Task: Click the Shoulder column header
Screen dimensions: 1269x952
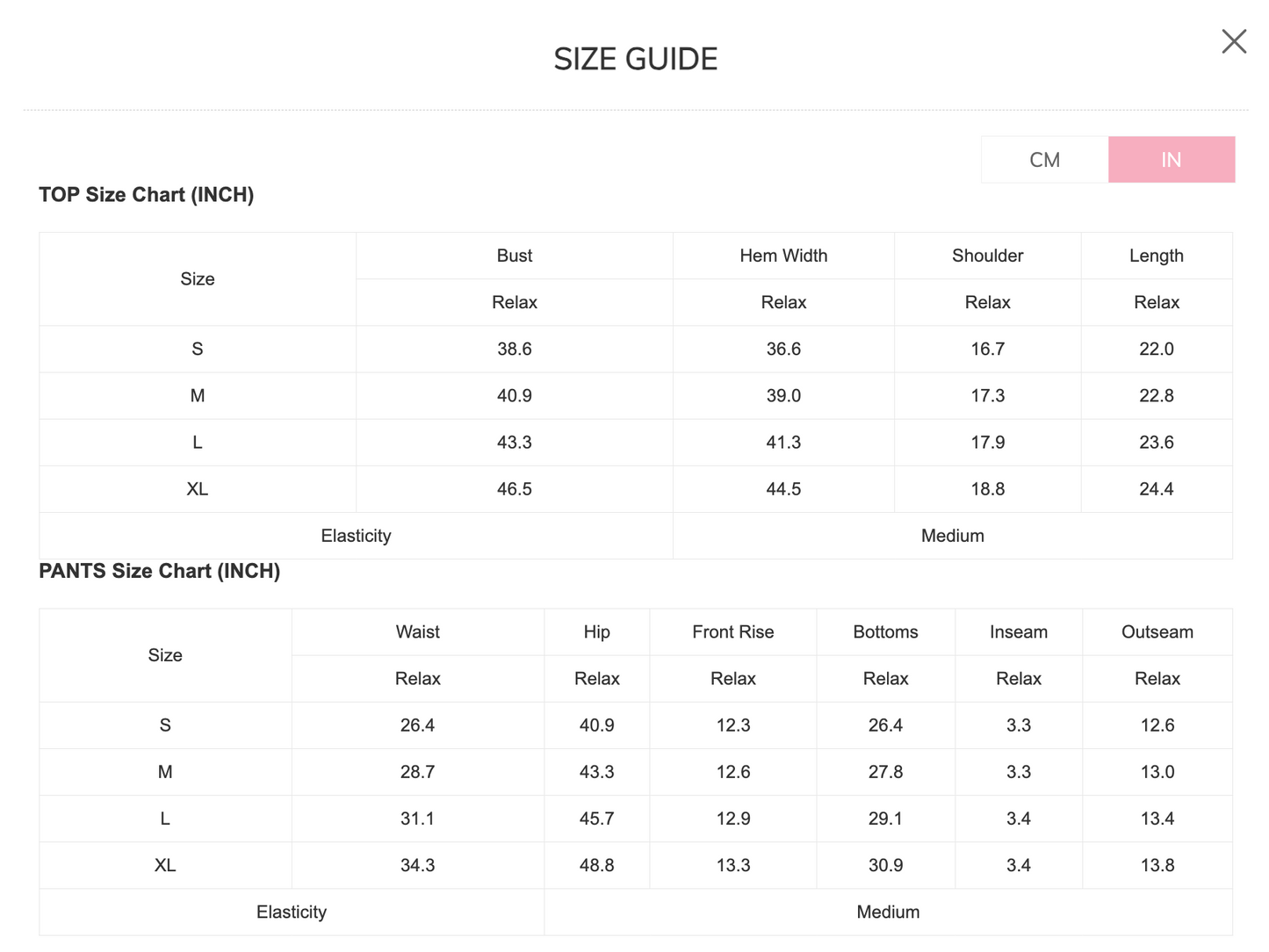Action: [x=988, y=256]
